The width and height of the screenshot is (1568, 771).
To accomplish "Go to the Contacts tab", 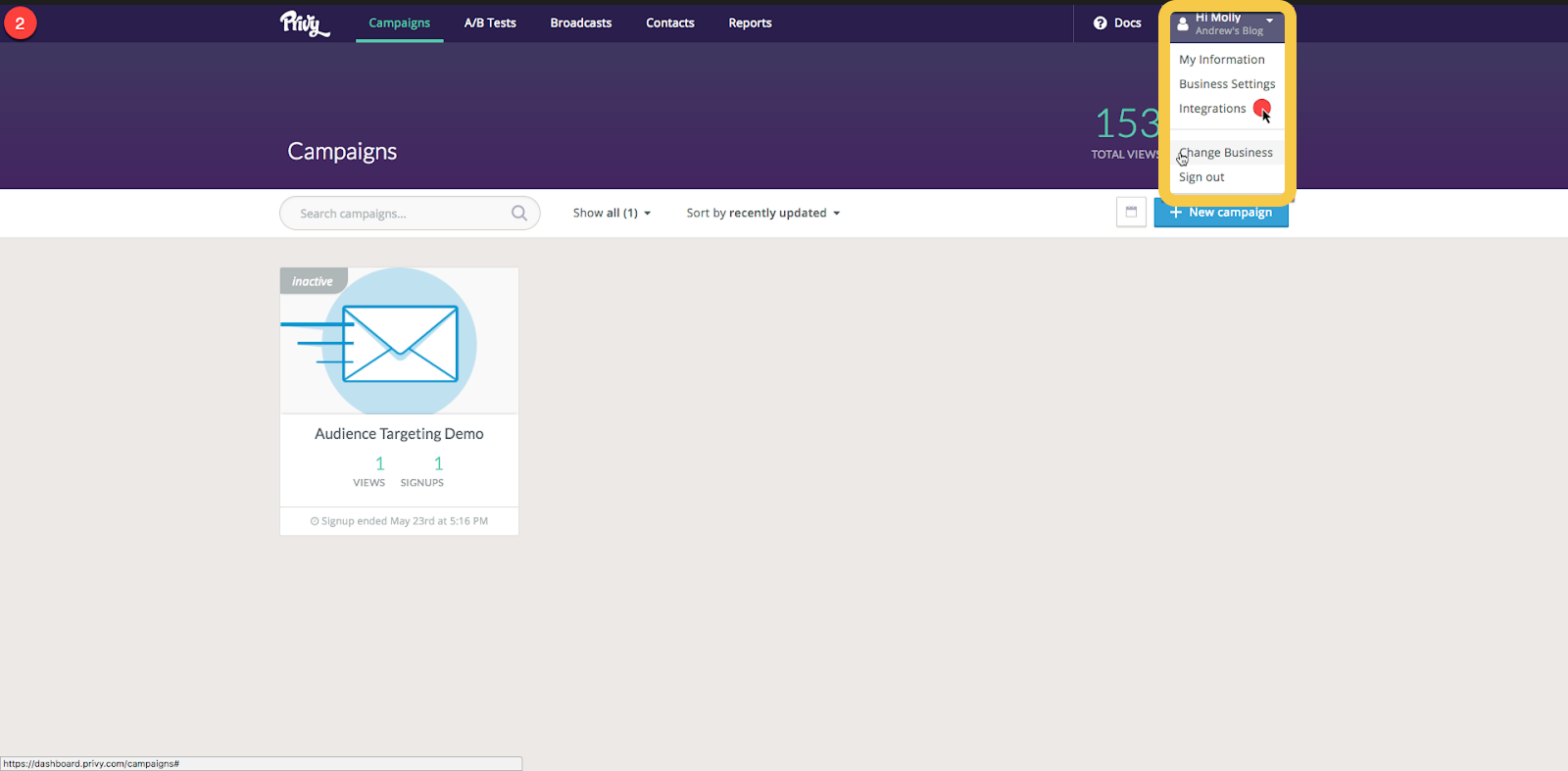I will [669, 23].
